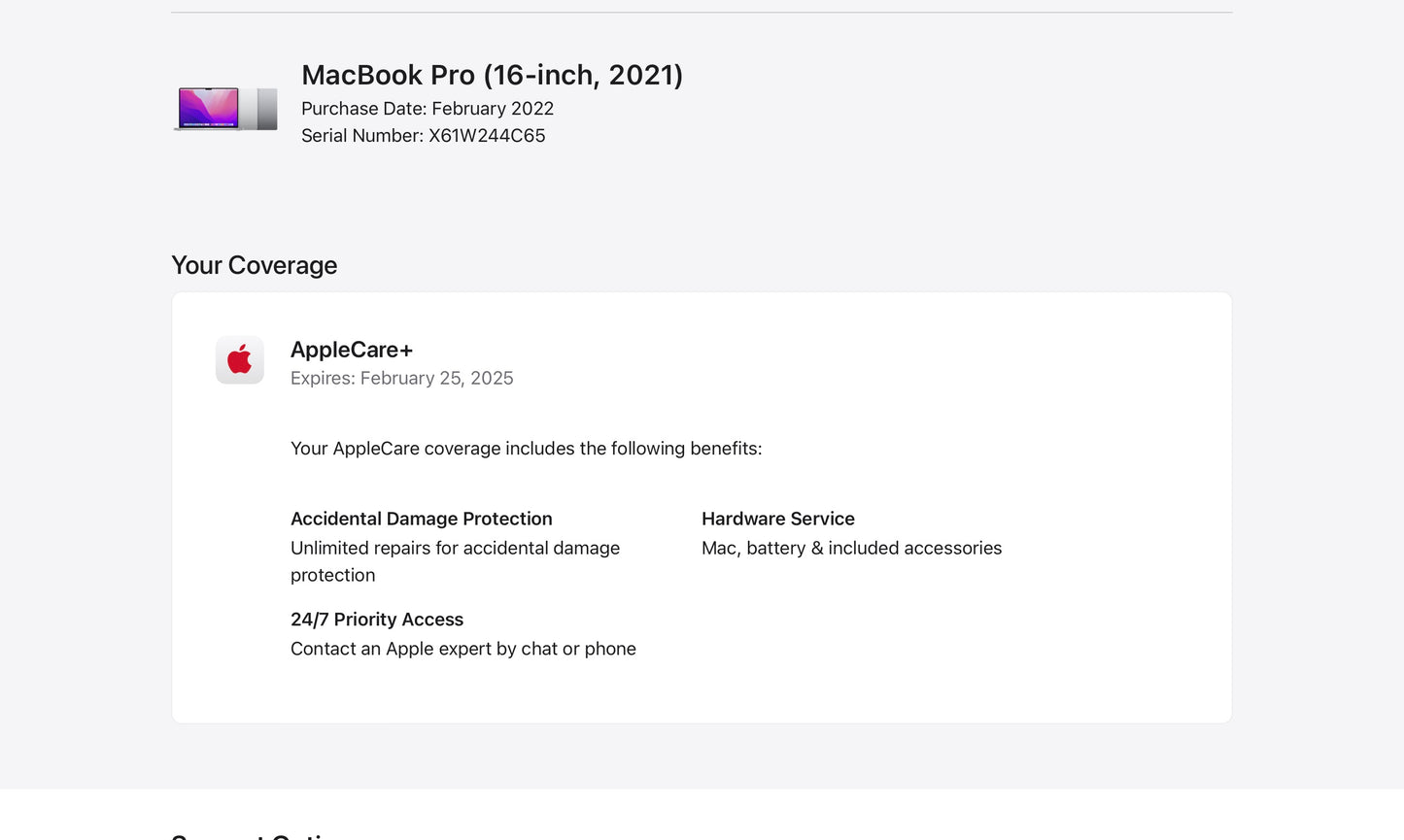Viewport: 1404px width, 840px height.
Task: Select the MacBook Pro product thumbnail
Action: [x=225, y=109]
